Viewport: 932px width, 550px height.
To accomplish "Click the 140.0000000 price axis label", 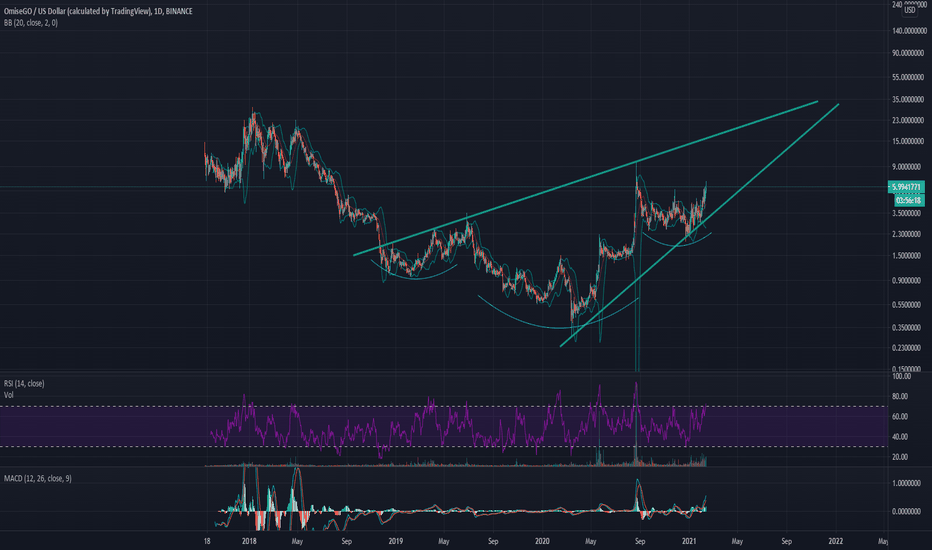I will tap(908, 30).
